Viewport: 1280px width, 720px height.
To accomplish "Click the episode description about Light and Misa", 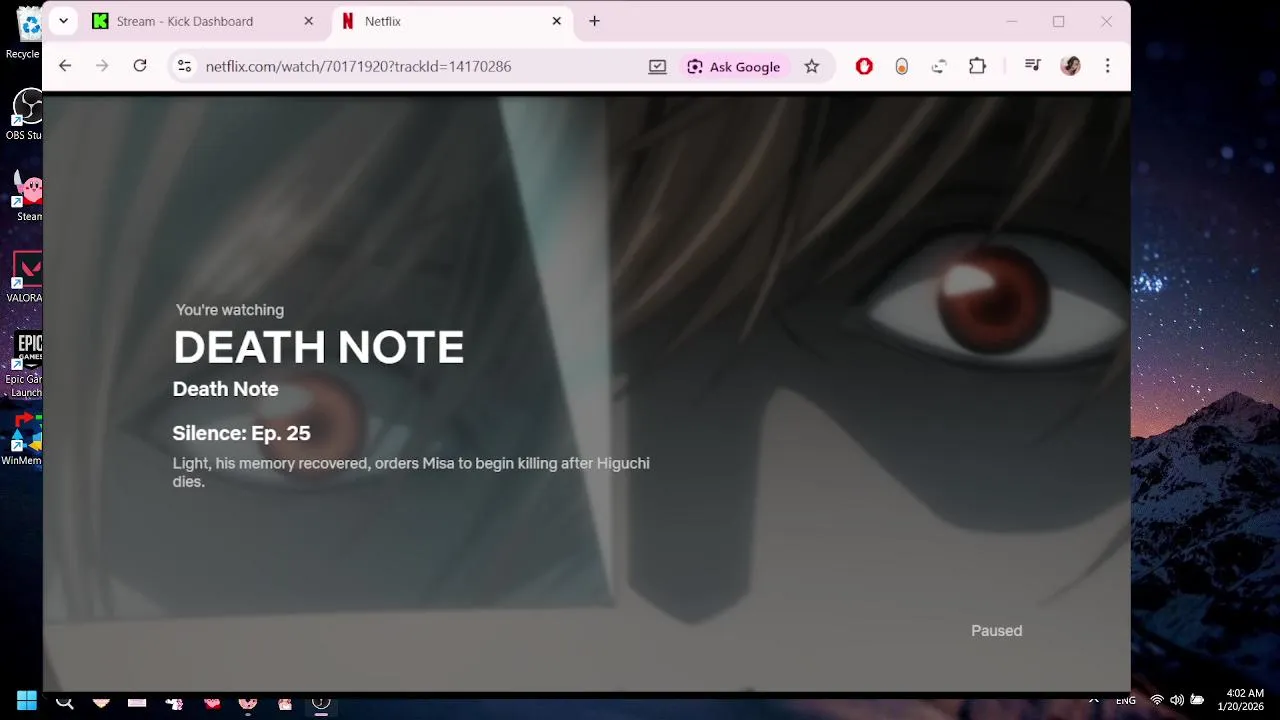I will point(411,472).
